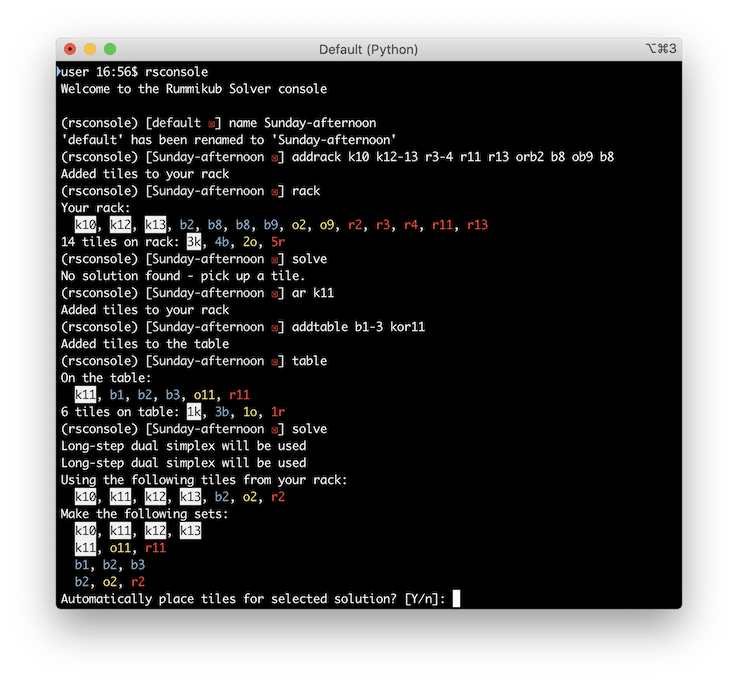Click the yellow '1o' table count
Viewport: 738px width, 683px height.
tap(250, 411)
